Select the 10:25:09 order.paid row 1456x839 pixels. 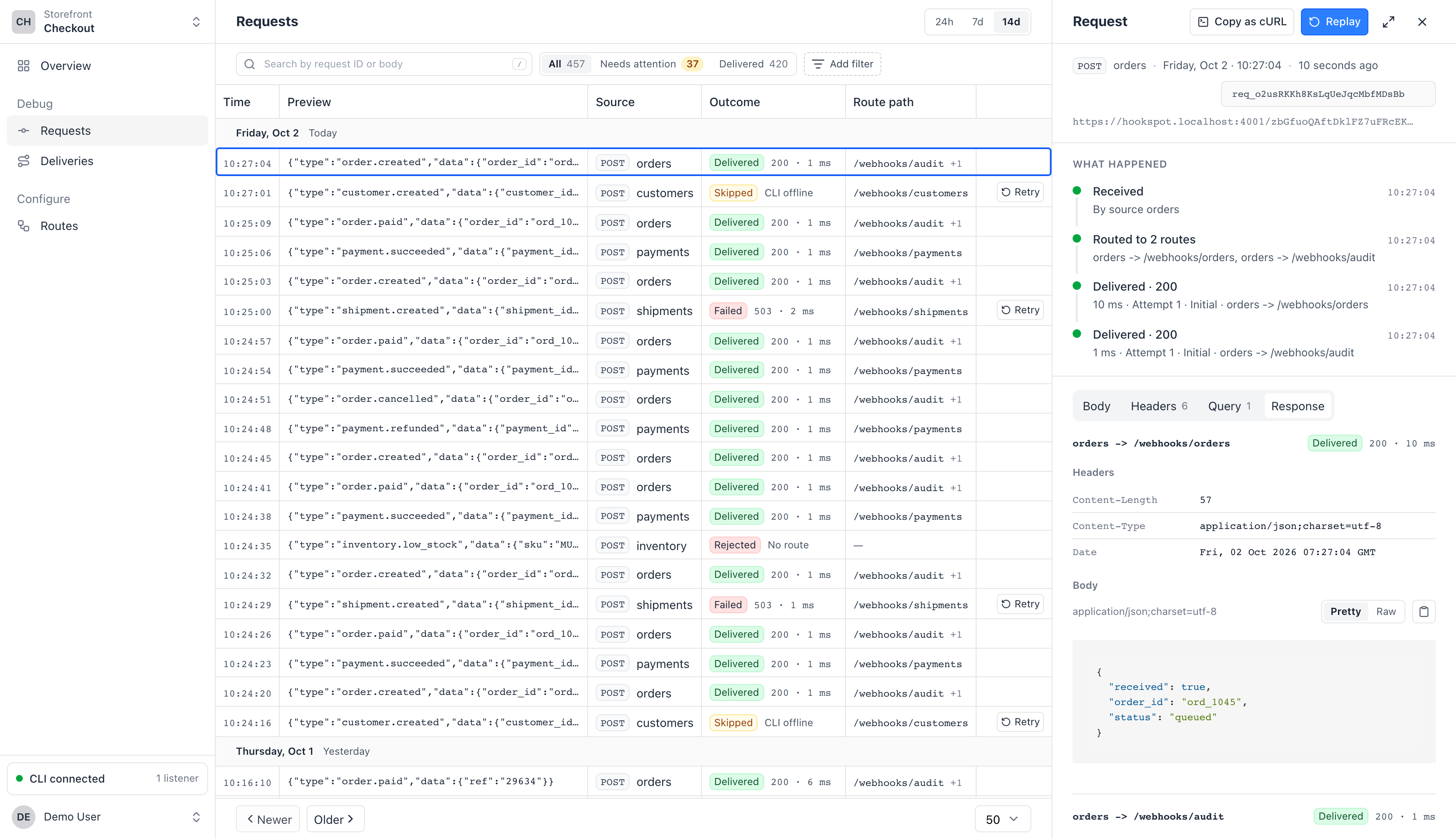pos(633,223)
